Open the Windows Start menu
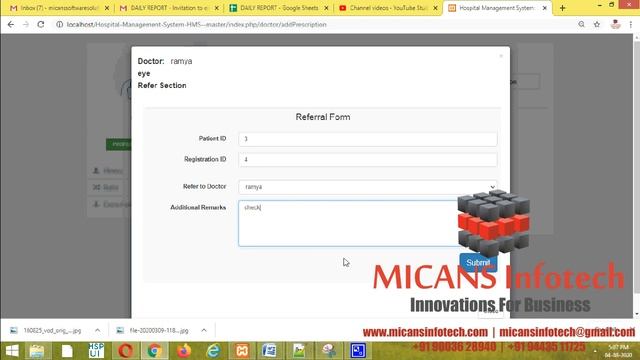Viewport: 640px width, 360px height. point(12,351)
